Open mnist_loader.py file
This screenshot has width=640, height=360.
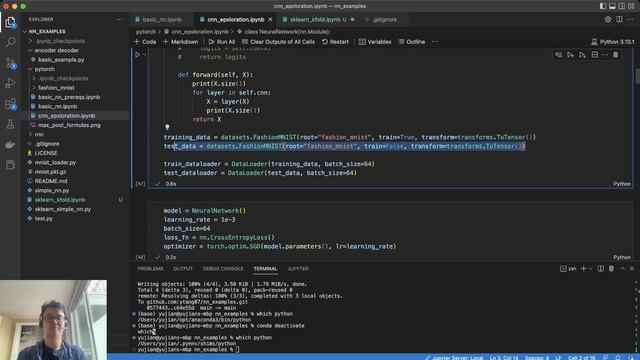click(x=55, y=162)
